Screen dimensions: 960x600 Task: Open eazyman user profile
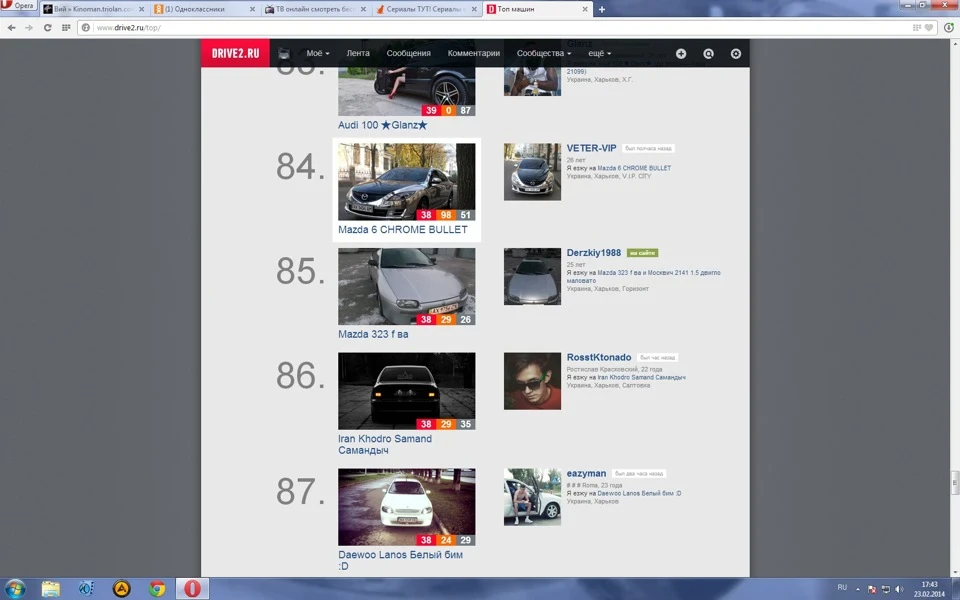[586, 473]
